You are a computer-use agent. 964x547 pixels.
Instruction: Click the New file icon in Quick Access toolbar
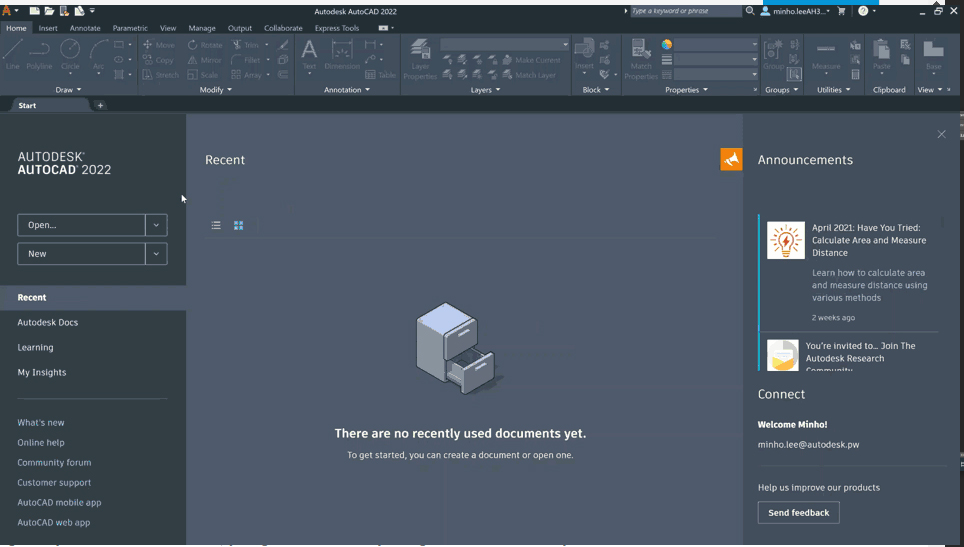(35, 11)
